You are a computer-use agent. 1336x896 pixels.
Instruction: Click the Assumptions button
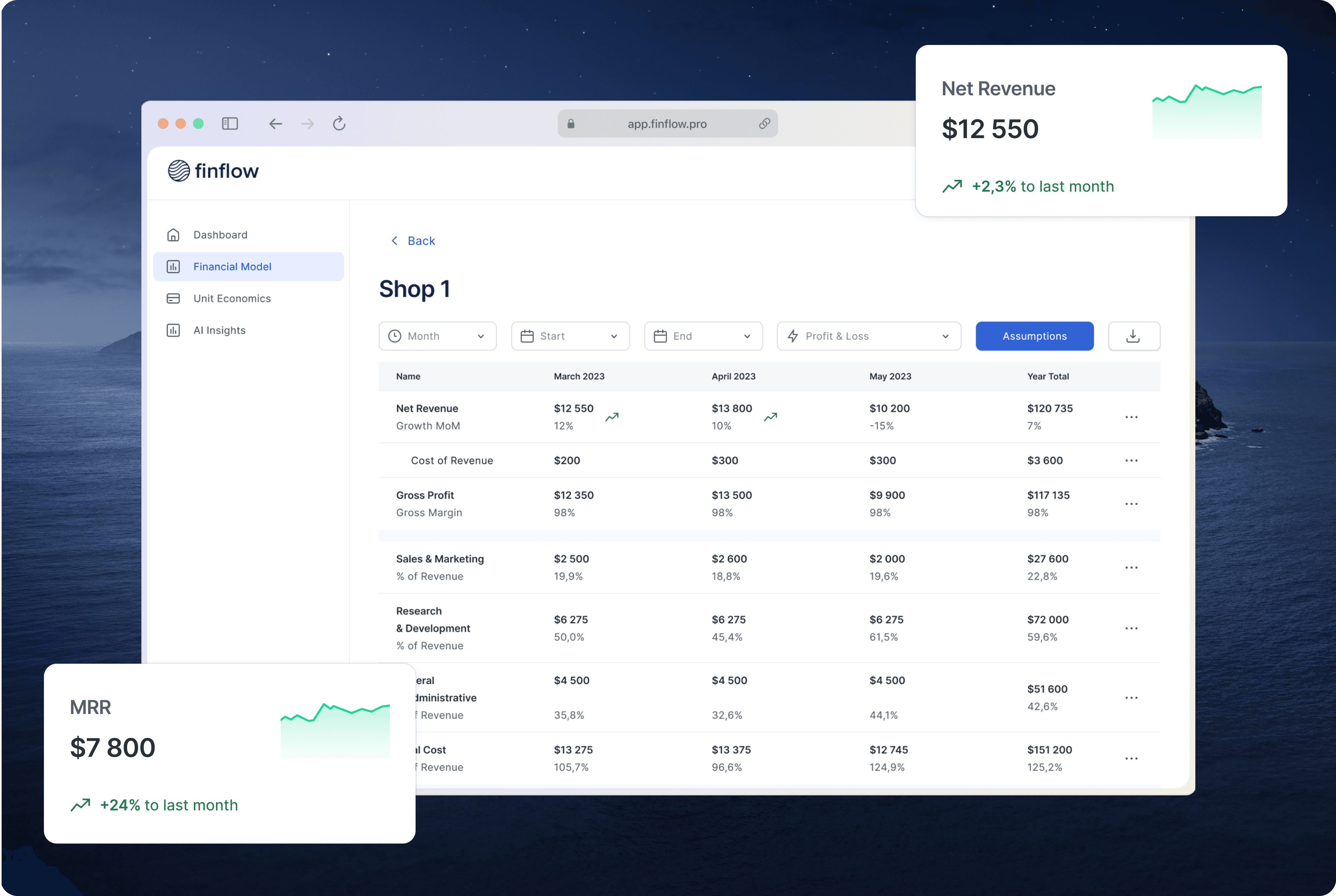point(1034,336)
